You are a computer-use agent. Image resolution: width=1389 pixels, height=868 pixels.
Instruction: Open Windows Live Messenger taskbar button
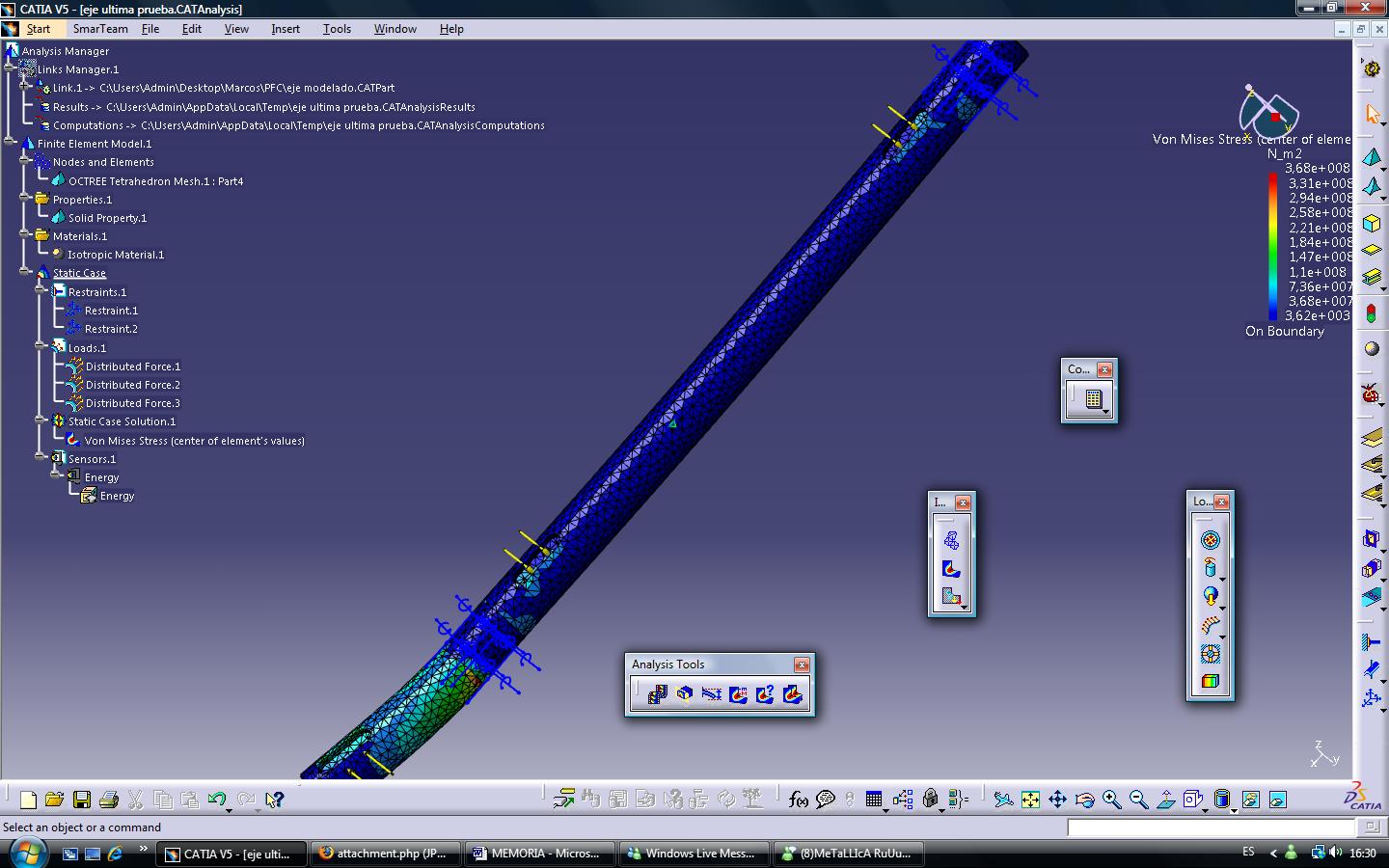[693, 854]
